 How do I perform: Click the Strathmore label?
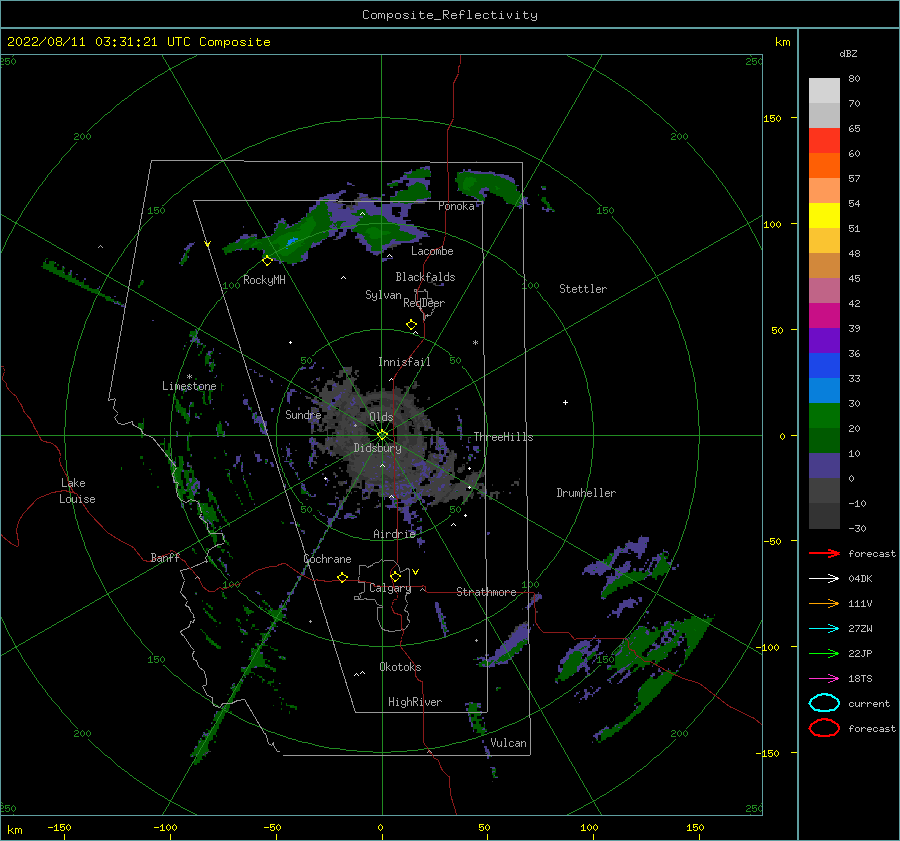tap(486, 592)
